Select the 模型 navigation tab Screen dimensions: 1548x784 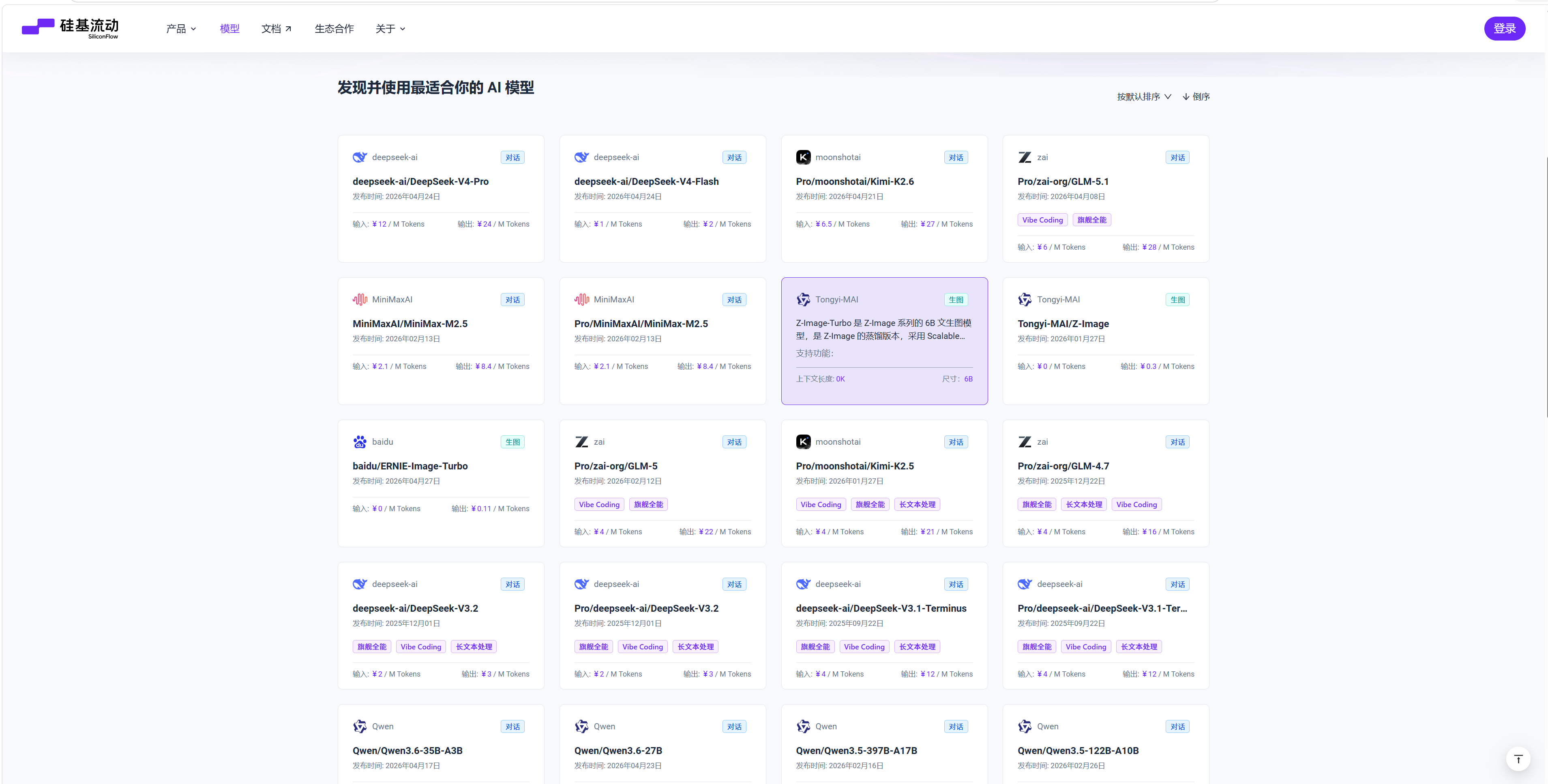point(229,29)
